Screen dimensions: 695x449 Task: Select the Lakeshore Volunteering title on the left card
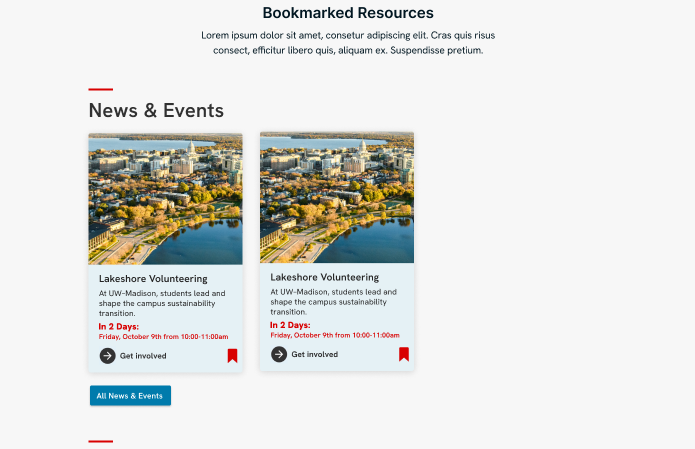pyautogui.click(x=153, y=279)
